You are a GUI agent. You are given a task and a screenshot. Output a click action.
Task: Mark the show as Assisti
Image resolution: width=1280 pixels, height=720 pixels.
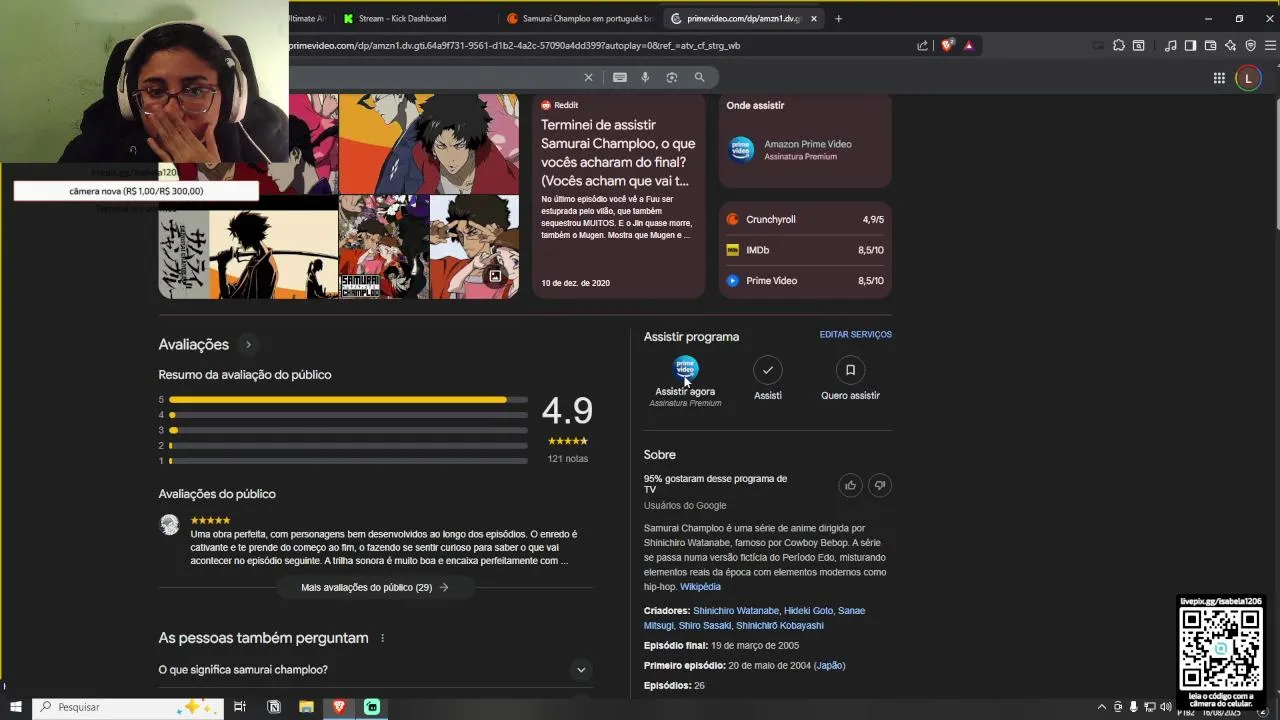click(768, 370)
